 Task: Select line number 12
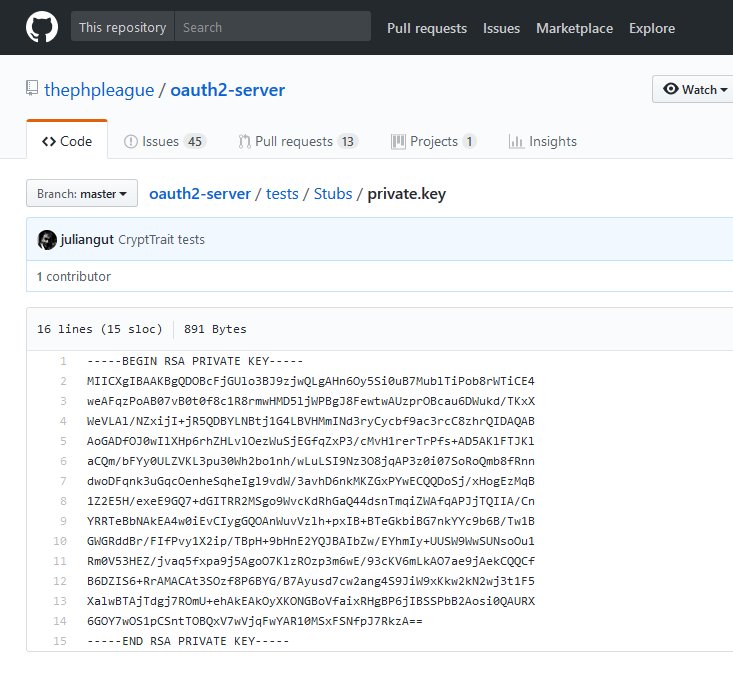[60, 581]
